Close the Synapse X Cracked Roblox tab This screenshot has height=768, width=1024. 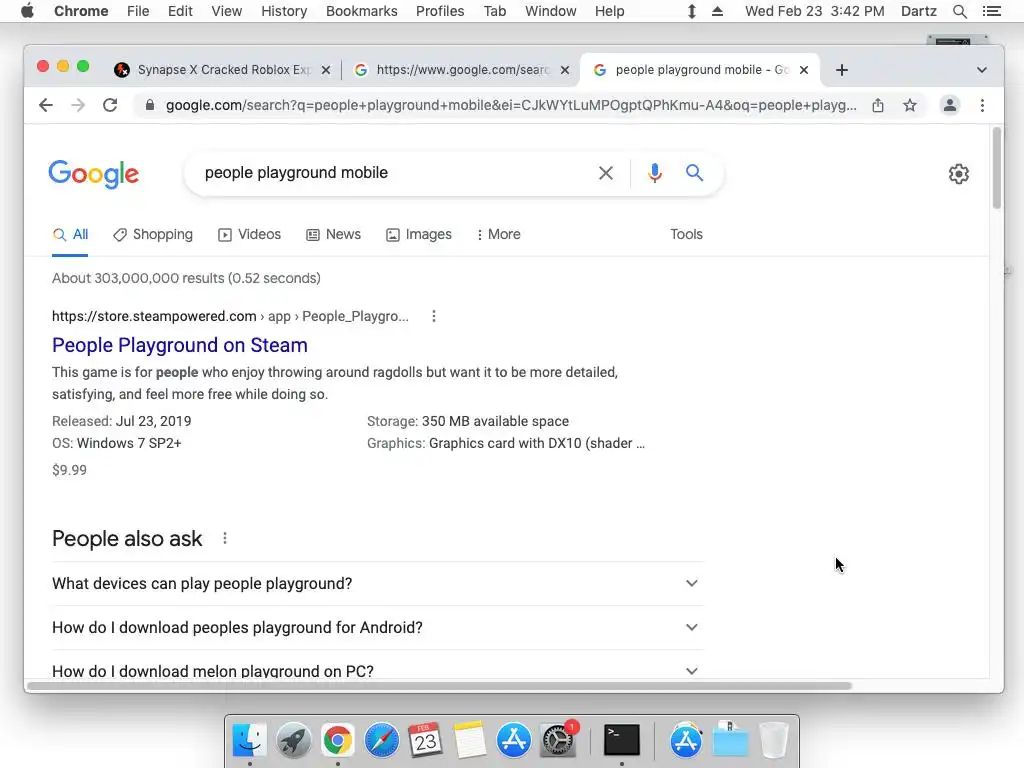point(326,70)
